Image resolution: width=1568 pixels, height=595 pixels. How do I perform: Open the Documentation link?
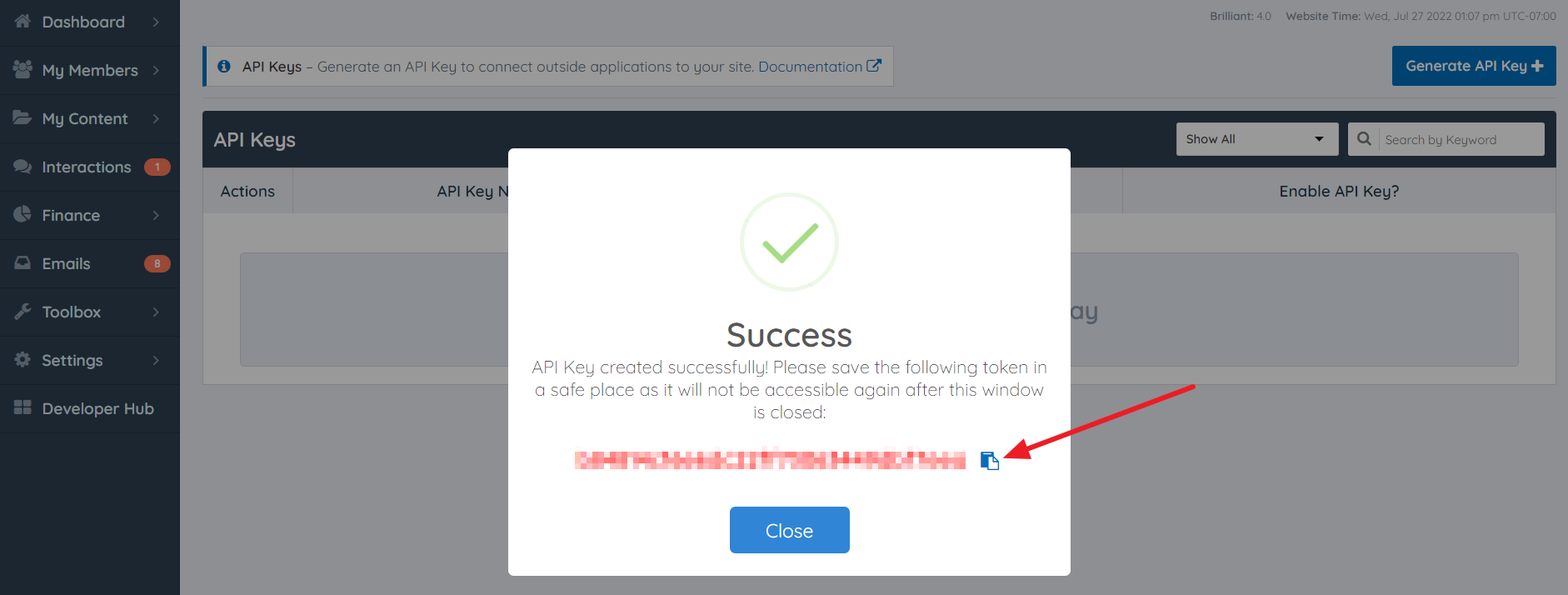819,67
